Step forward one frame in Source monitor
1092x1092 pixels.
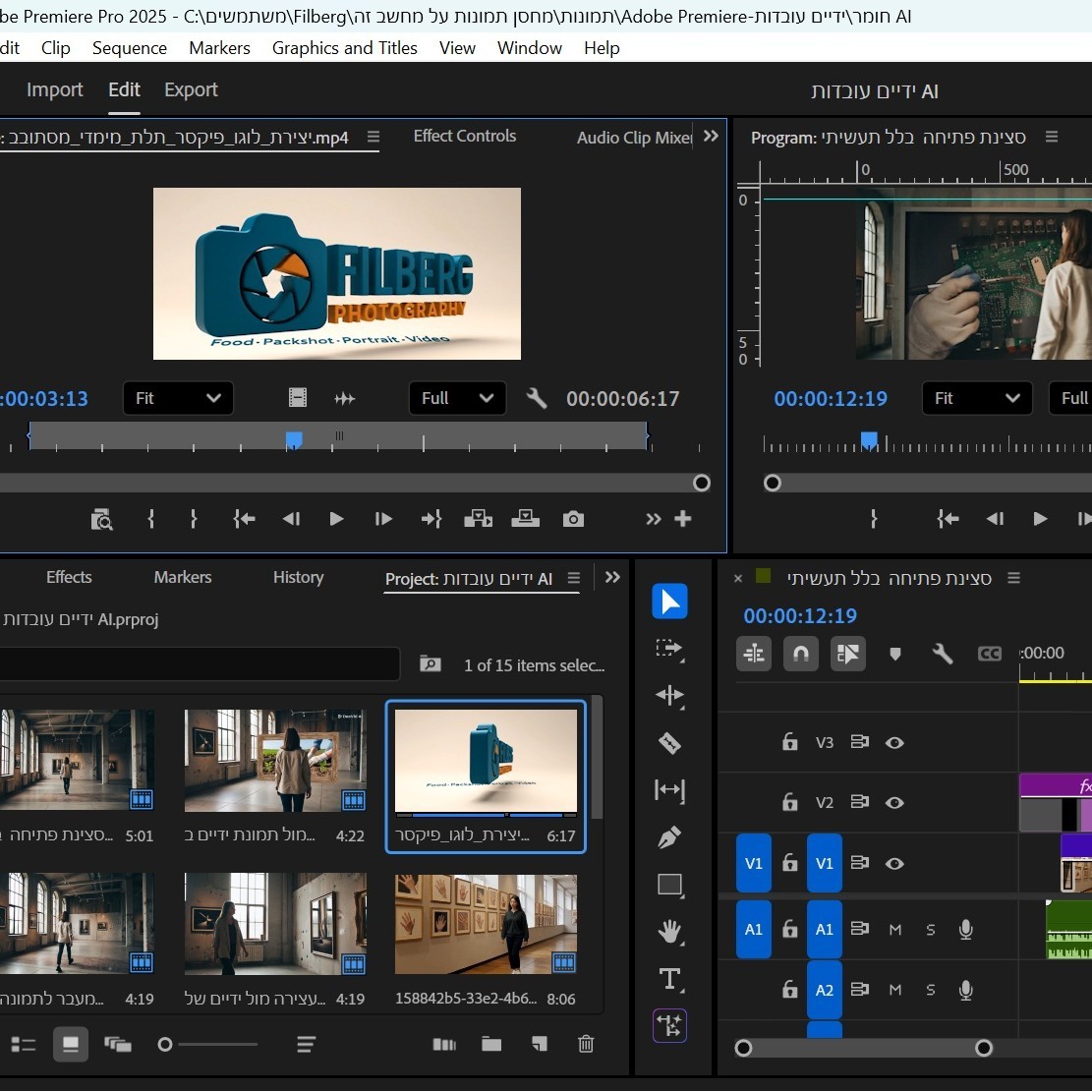383,519
